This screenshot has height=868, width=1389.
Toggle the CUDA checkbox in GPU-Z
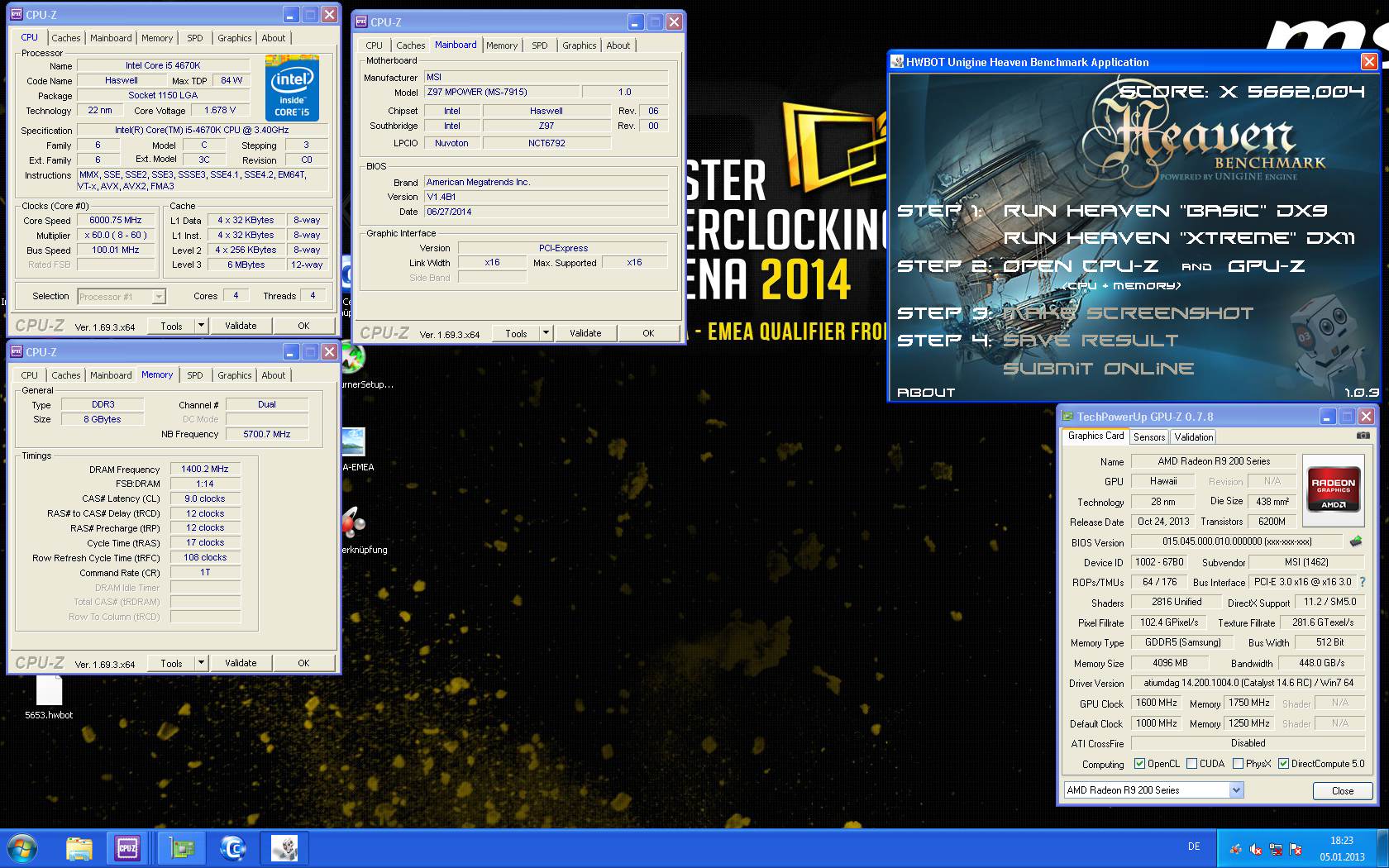(x=1191, y=764)
